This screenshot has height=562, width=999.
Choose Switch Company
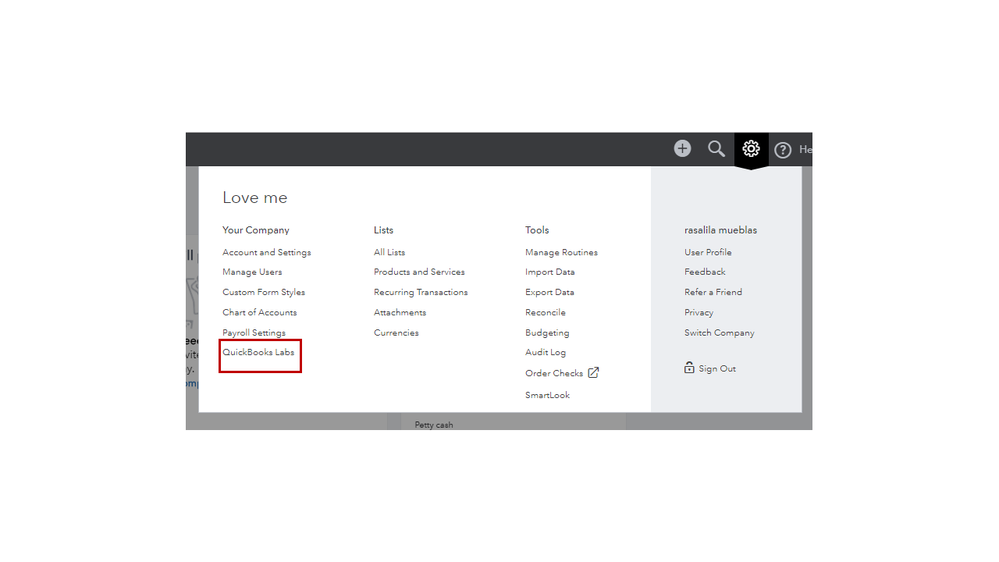tap(719, 333)
